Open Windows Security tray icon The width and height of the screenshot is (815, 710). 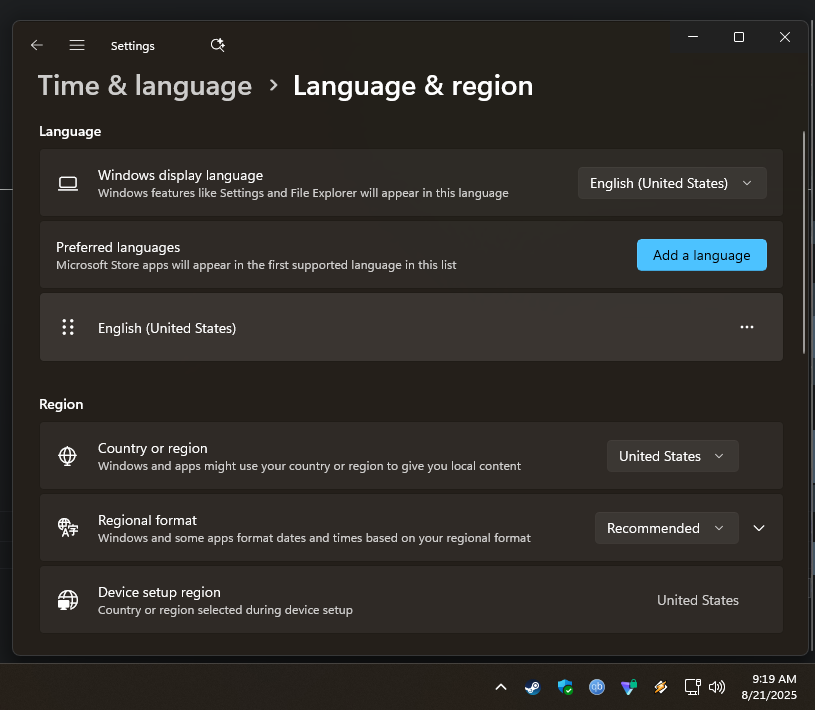pyautogui.click(x=565, y=687)
